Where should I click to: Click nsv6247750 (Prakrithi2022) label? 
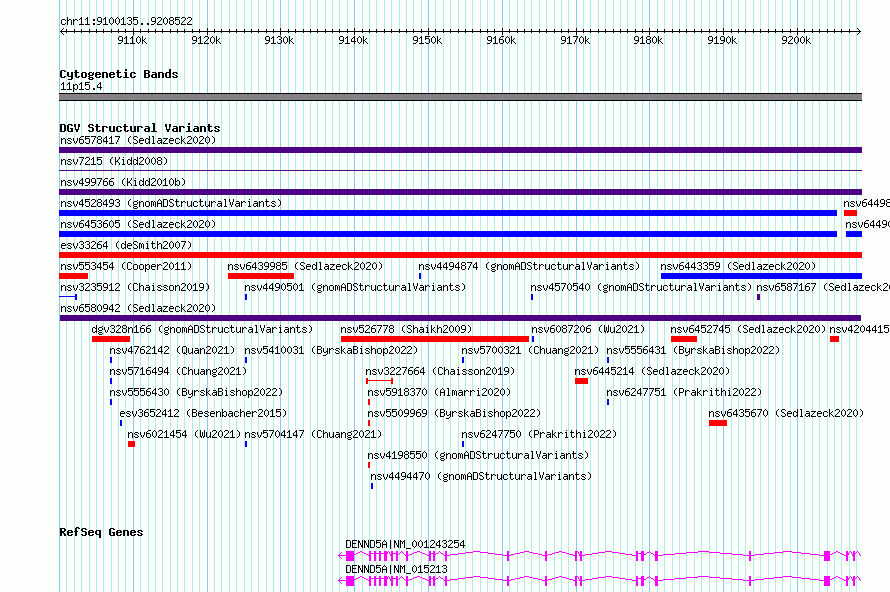539,434
